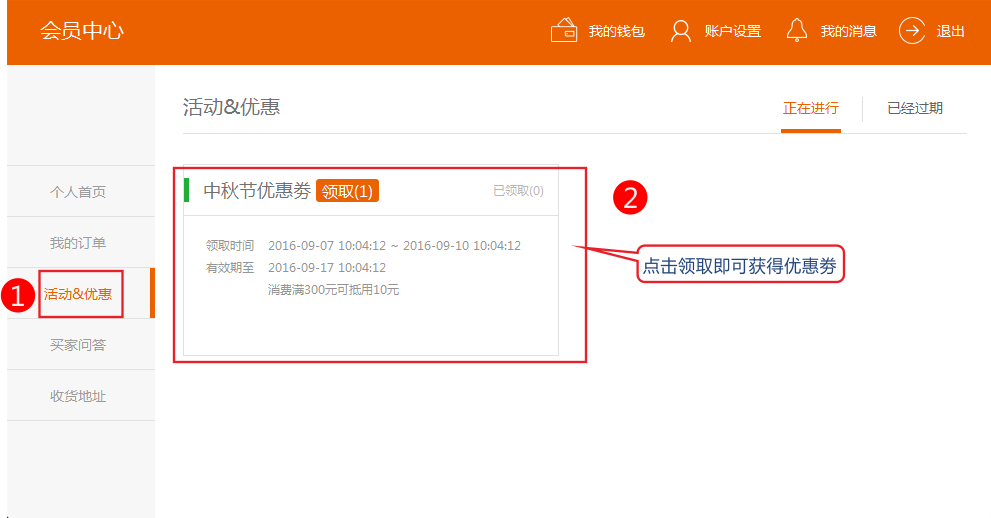The height and width of the screenshot is (518, 991).
Task: Go to 收货地址 in the sidebar
Action: coord(78,396)
